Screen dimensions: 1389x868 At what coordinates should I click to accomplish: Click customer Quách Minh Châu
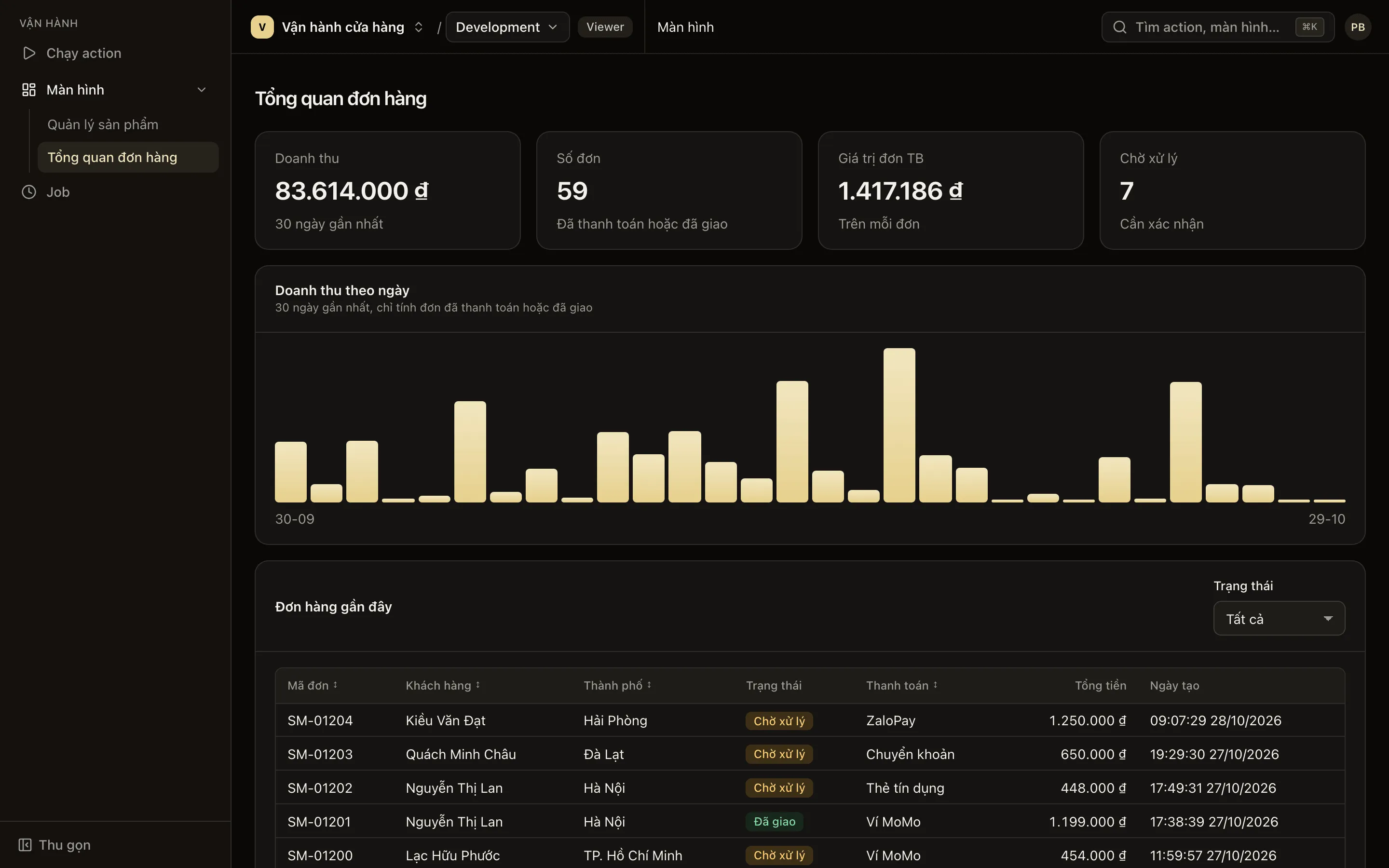coord(460,754)
